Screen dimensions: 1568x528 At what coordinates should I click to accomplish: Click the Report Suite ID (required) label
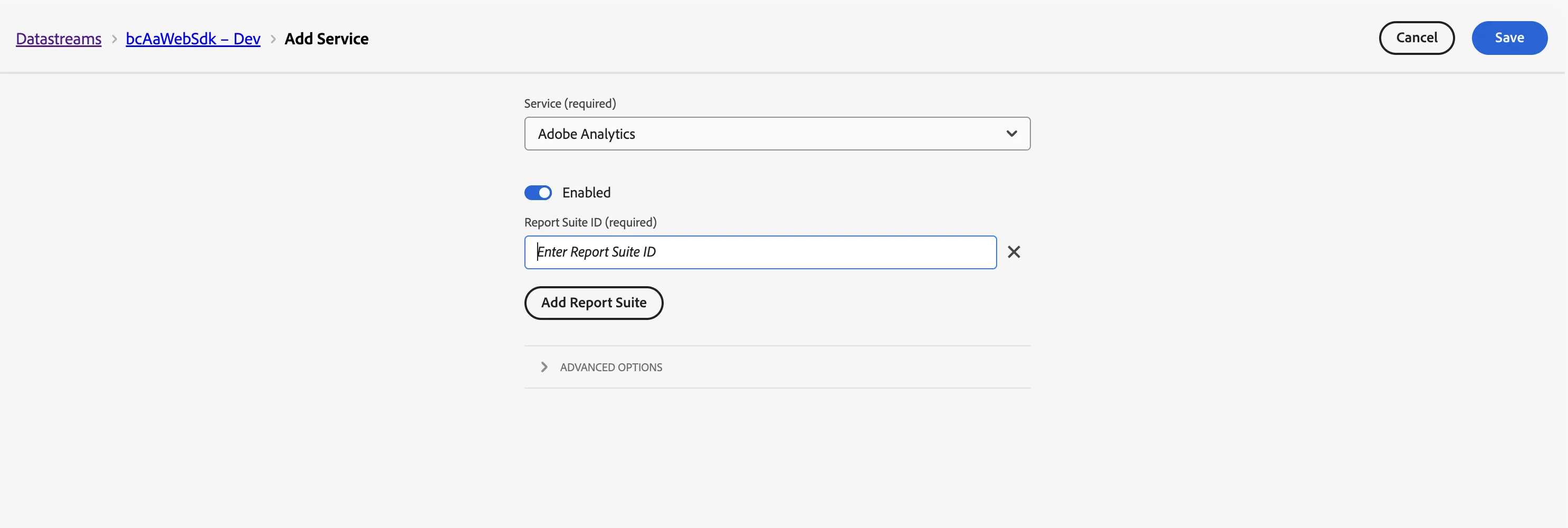point(590,222)
